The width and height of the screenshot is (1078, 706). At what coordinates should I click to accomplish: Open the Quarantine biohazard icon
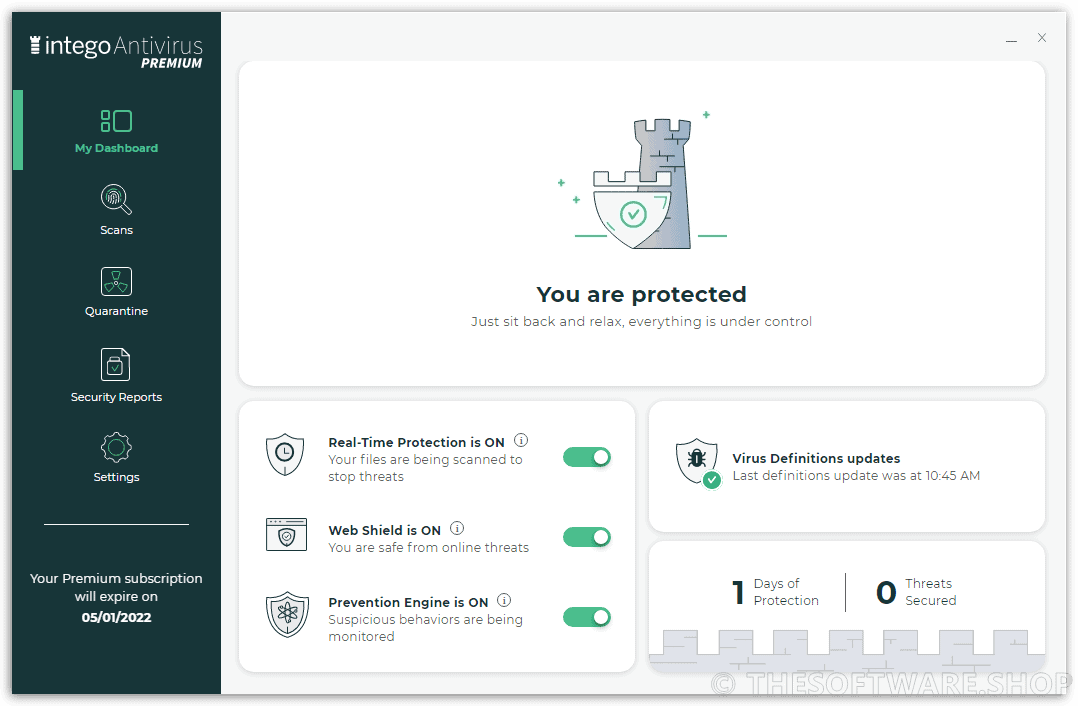(x=116, y=281)
